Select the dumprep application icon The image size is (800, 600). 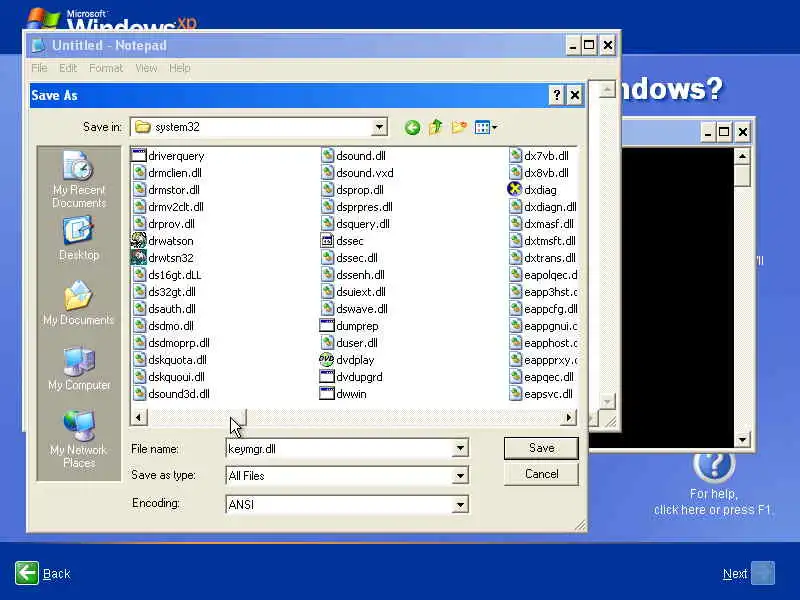[x=327, y=326]
